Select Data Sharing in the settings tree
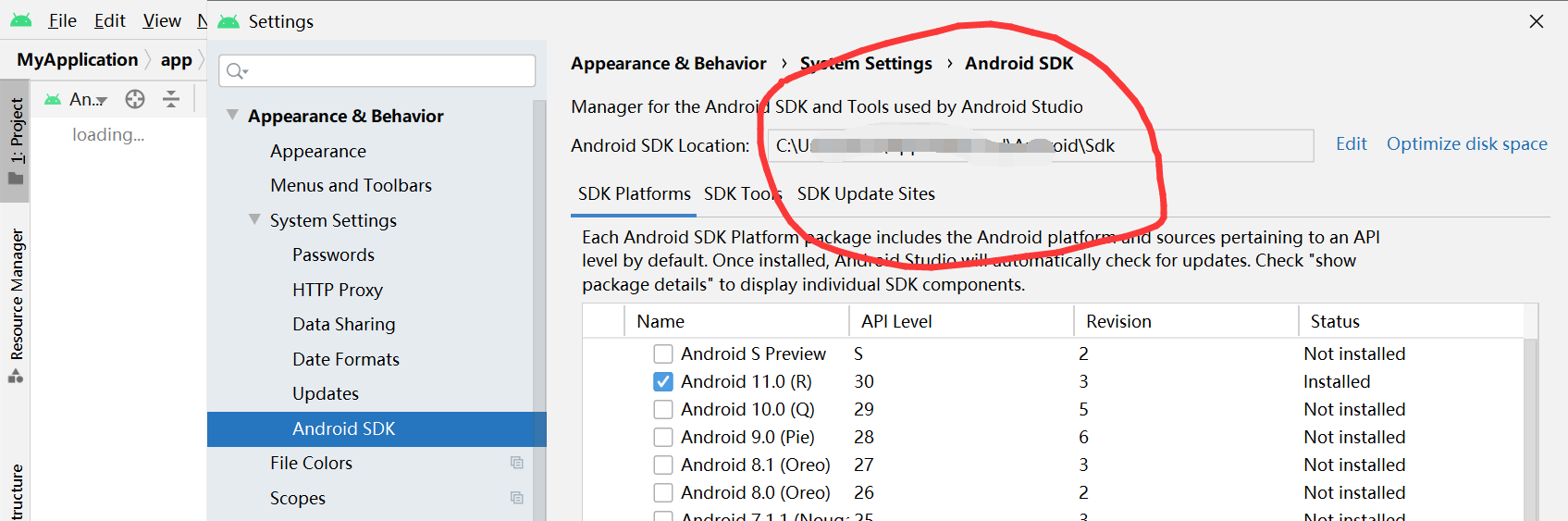The height and width of the screenshot is (521, 1568). pyautogui.click(x=344, y=324)
